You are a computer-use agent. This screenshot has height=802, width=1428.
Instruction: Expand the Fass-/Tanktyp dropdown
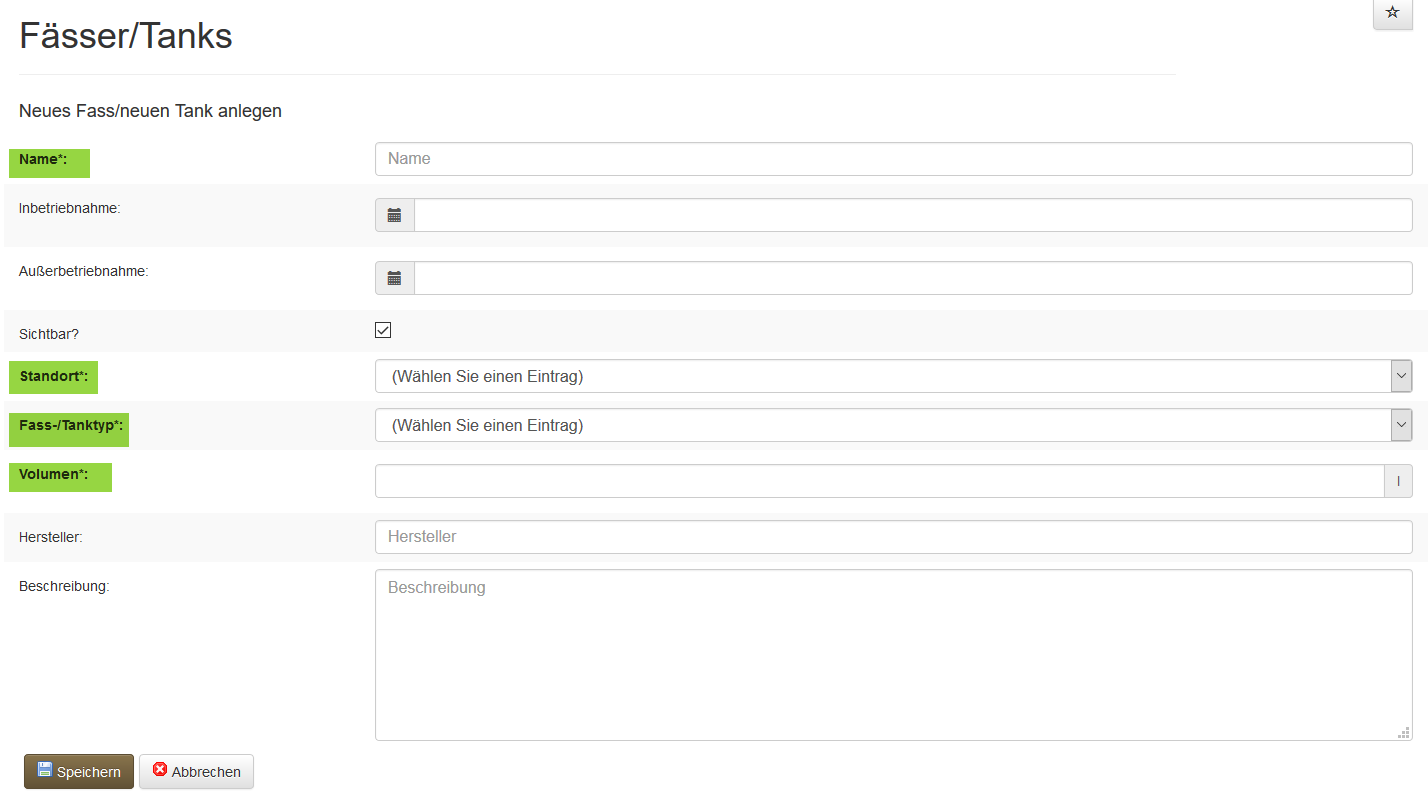[x=893, y=425]
